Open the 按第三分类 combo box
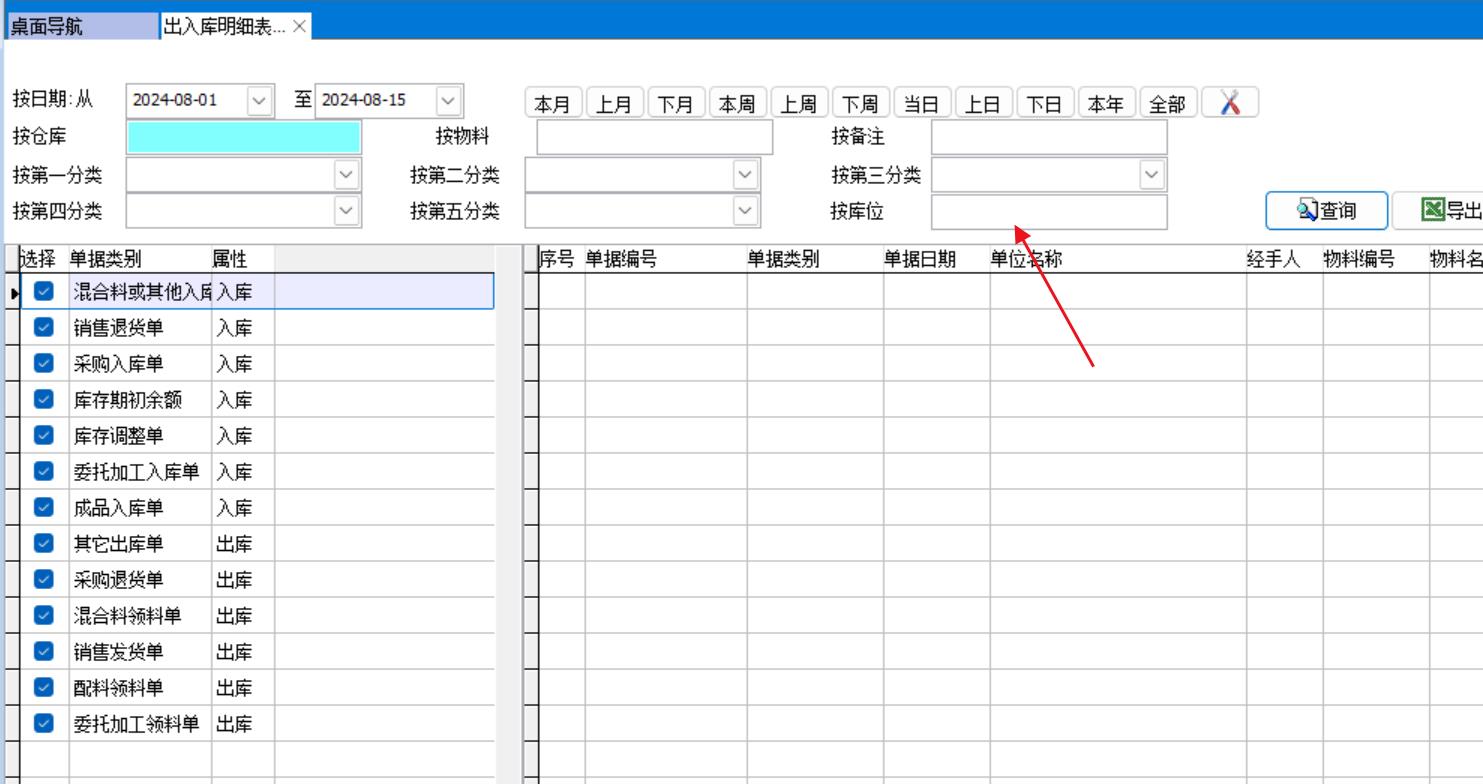The image size is (1483, 784). [x=1152, y=175]
